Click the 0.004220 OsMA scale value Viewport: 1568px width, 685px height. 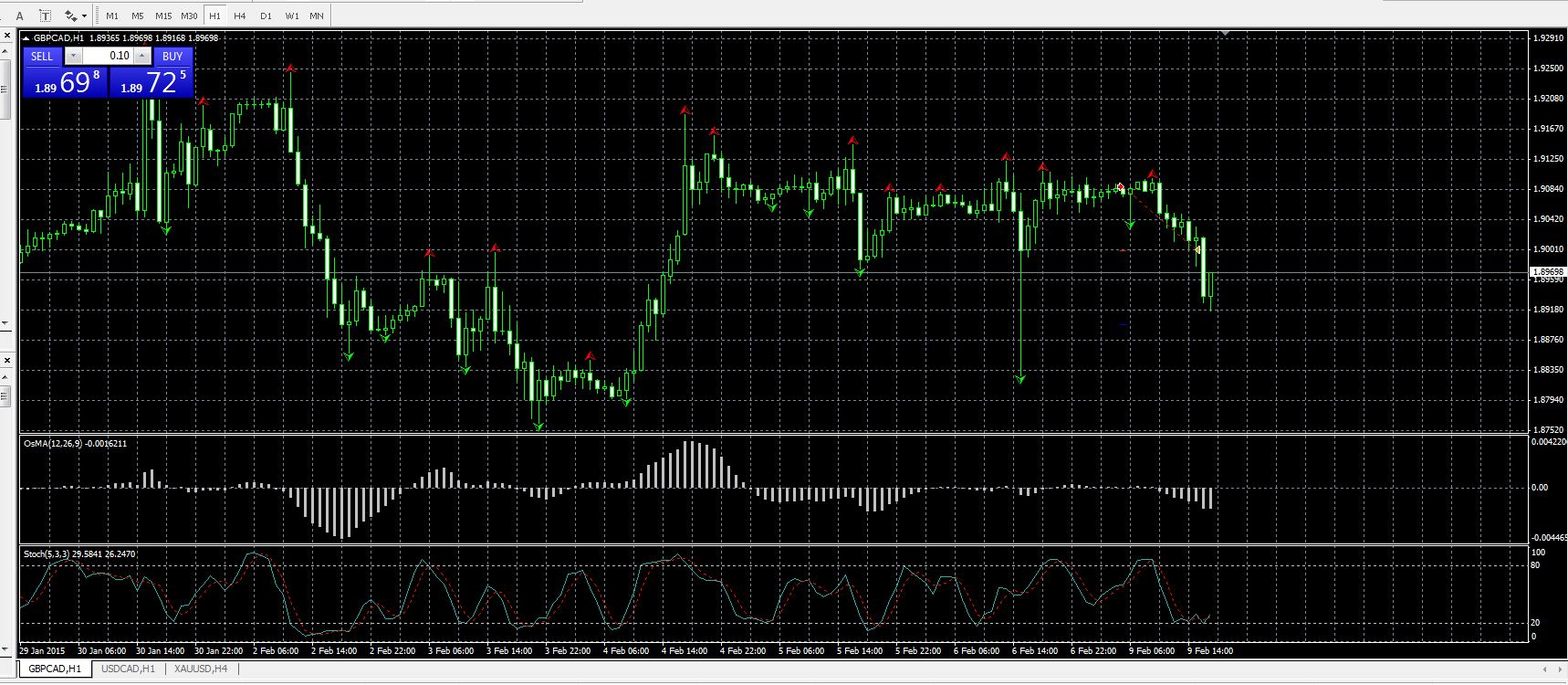pyautogui.click(x=1548, y=442)
